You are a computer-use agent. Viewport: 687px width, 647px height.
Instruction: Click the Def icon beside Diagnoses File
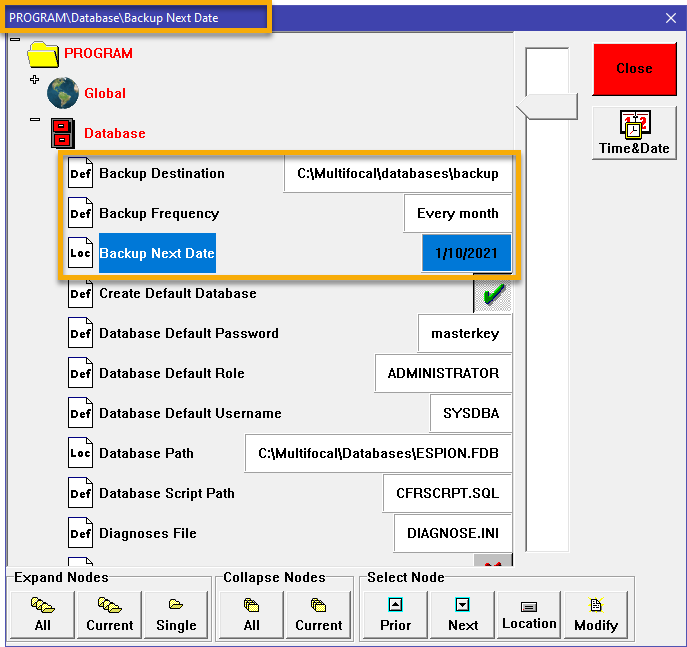click(80, 533)
